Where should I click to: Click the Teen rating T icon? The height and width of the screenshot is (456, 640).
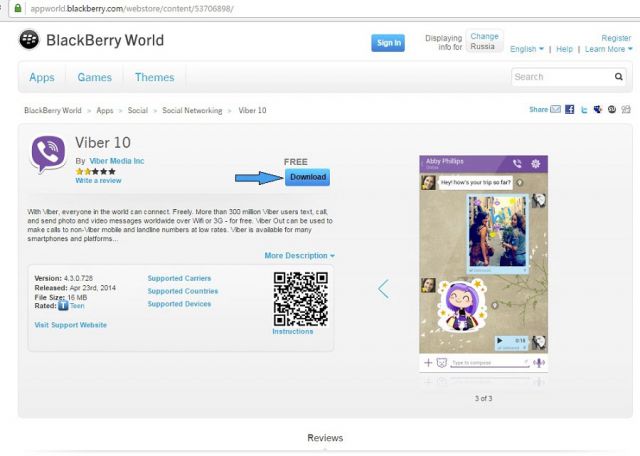coord(63,305)
